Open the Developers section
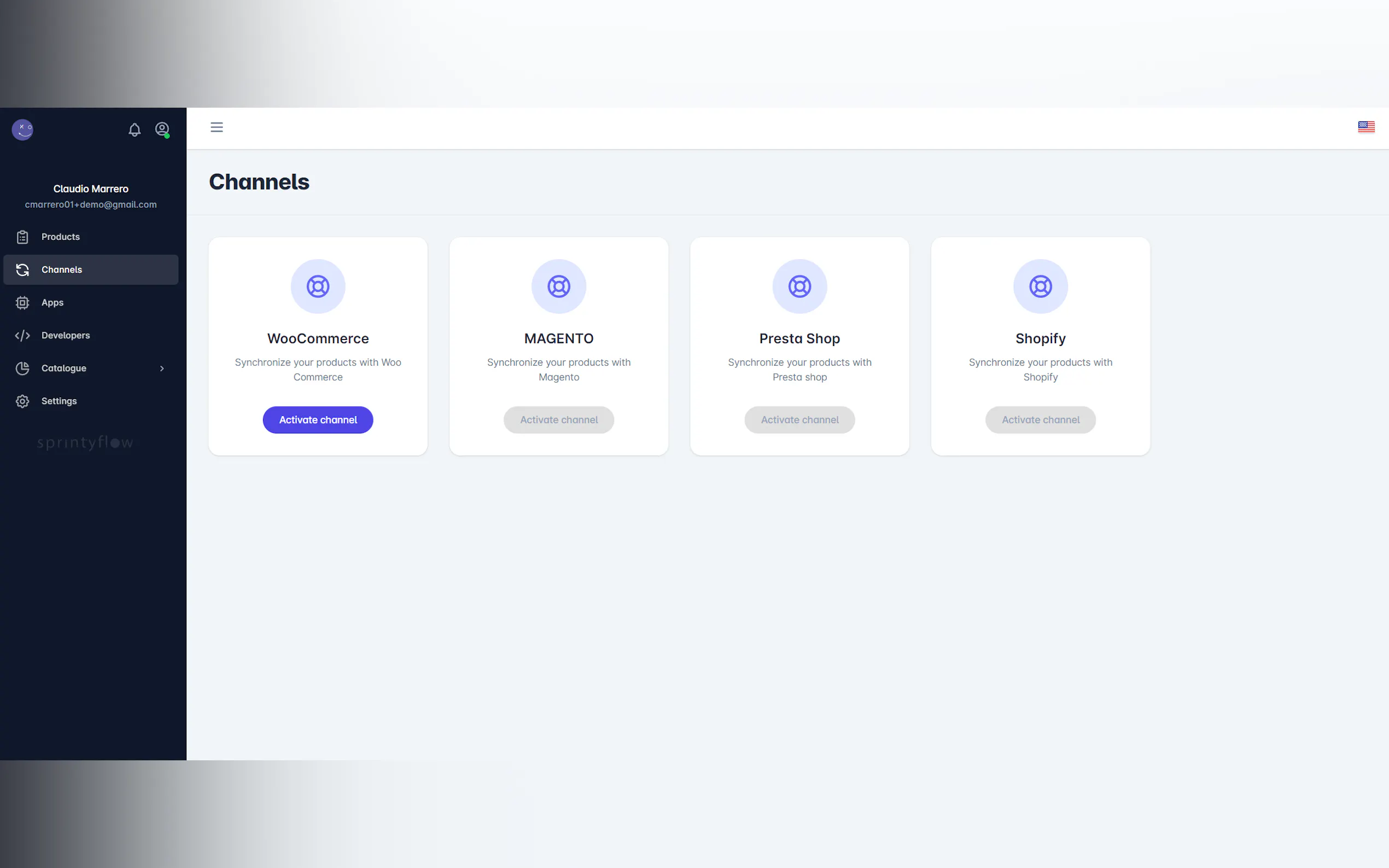Screen dimensions: 1389x868 click(66, 335)
